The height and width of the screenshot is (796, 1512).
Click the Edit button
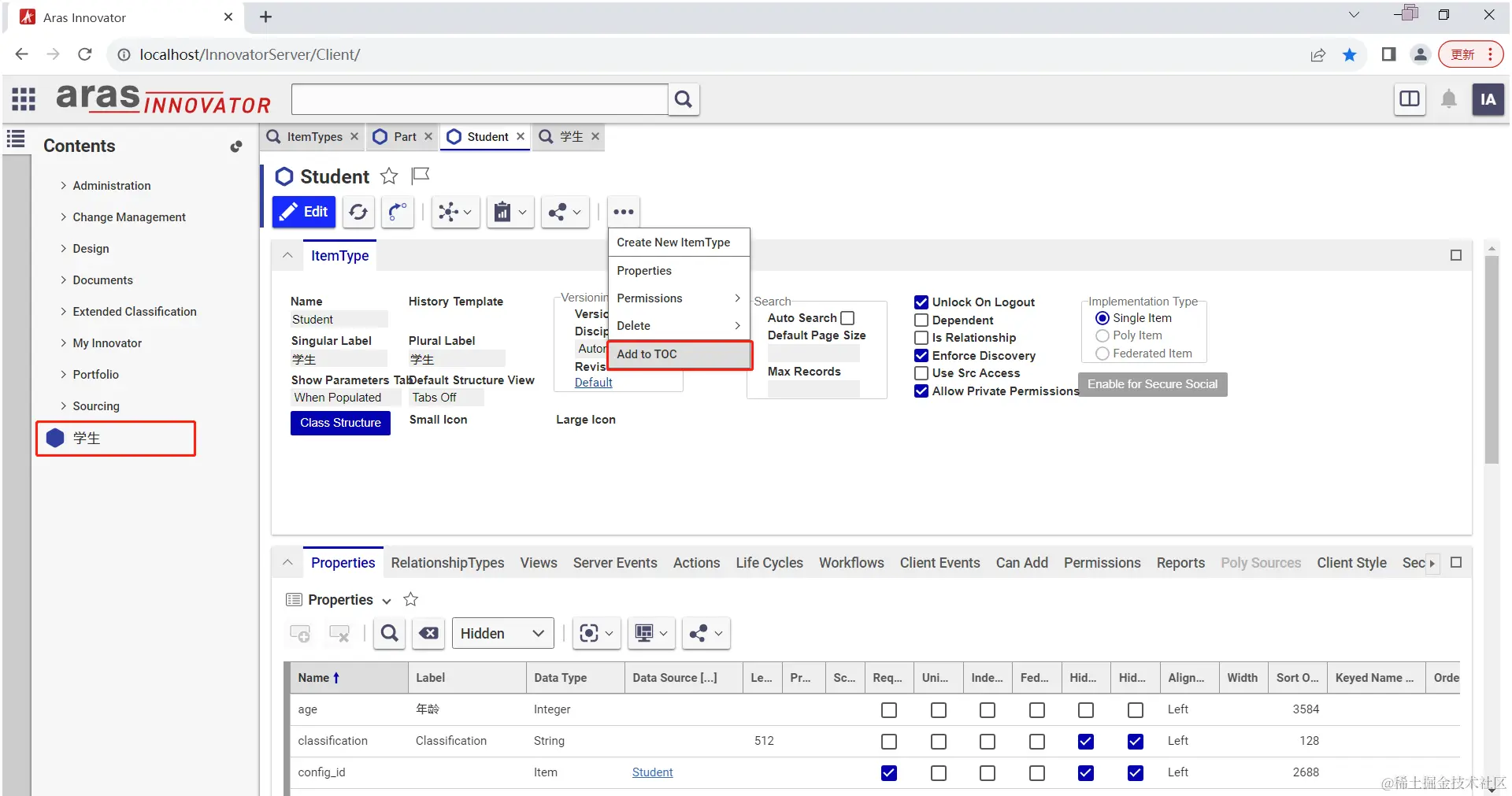(304, 212)
